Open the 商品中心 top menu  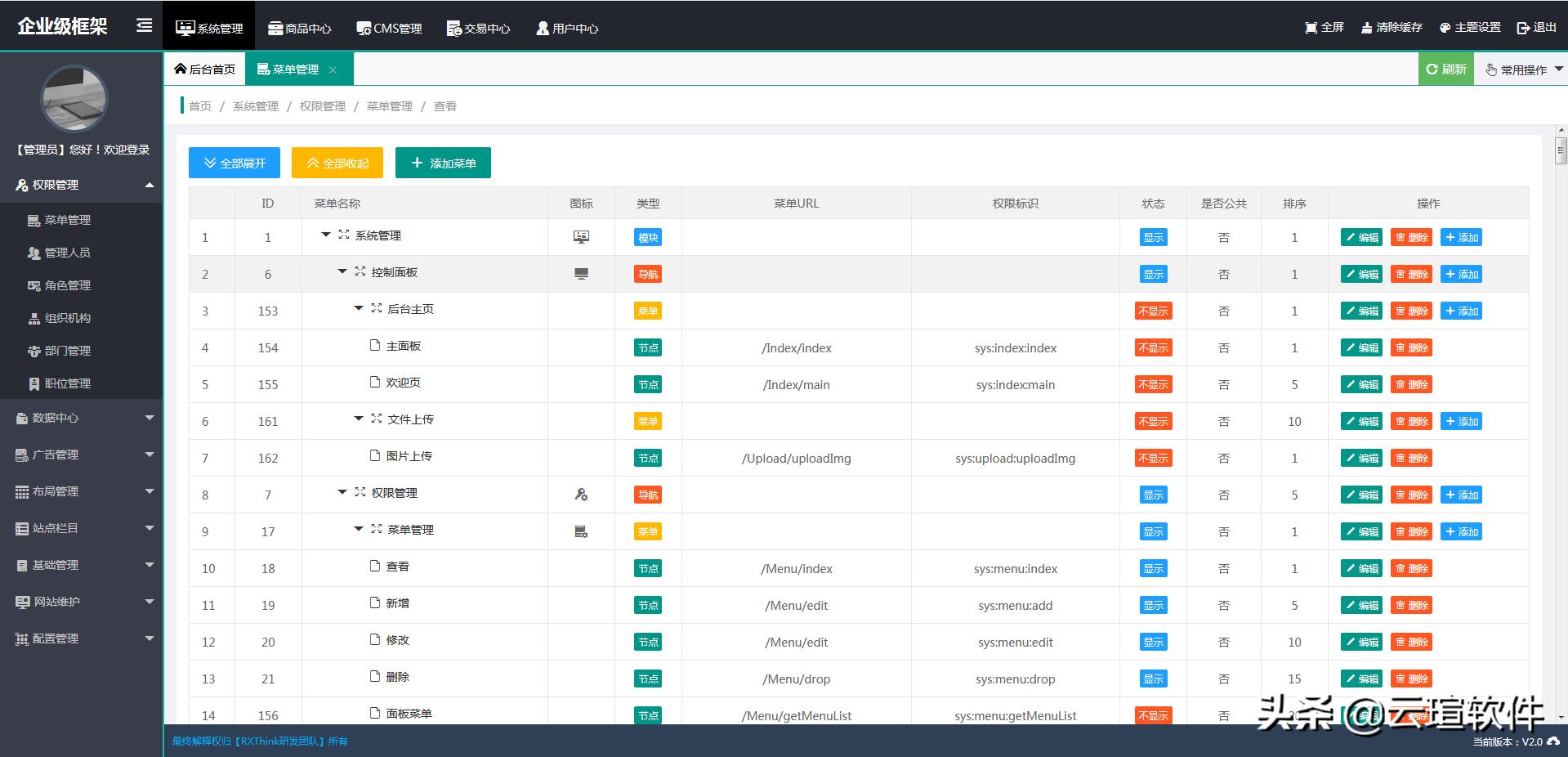pos(300,28)
